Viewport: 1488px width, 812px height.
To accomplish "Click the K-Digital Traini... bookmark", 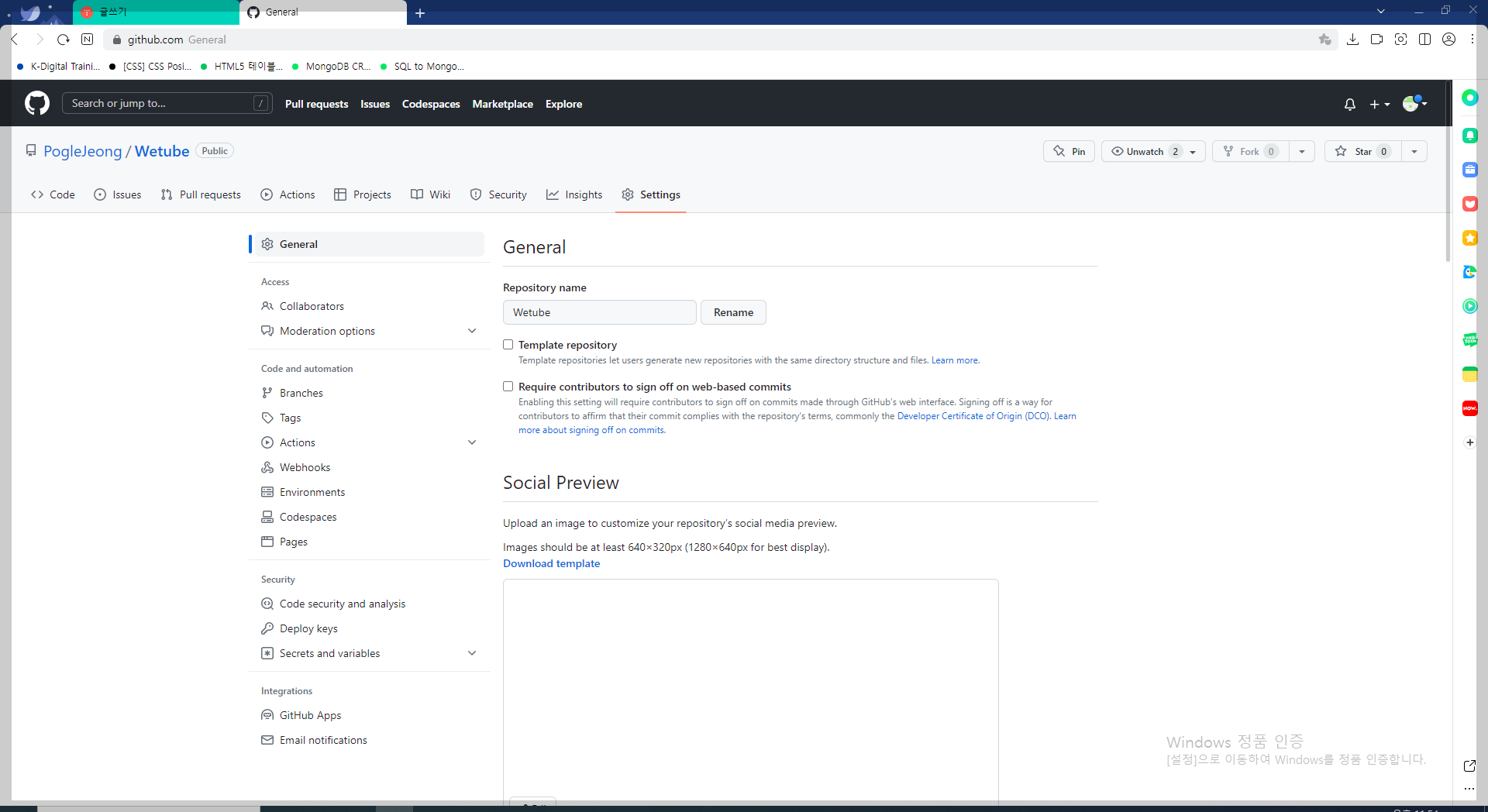I will click(59, 67).
